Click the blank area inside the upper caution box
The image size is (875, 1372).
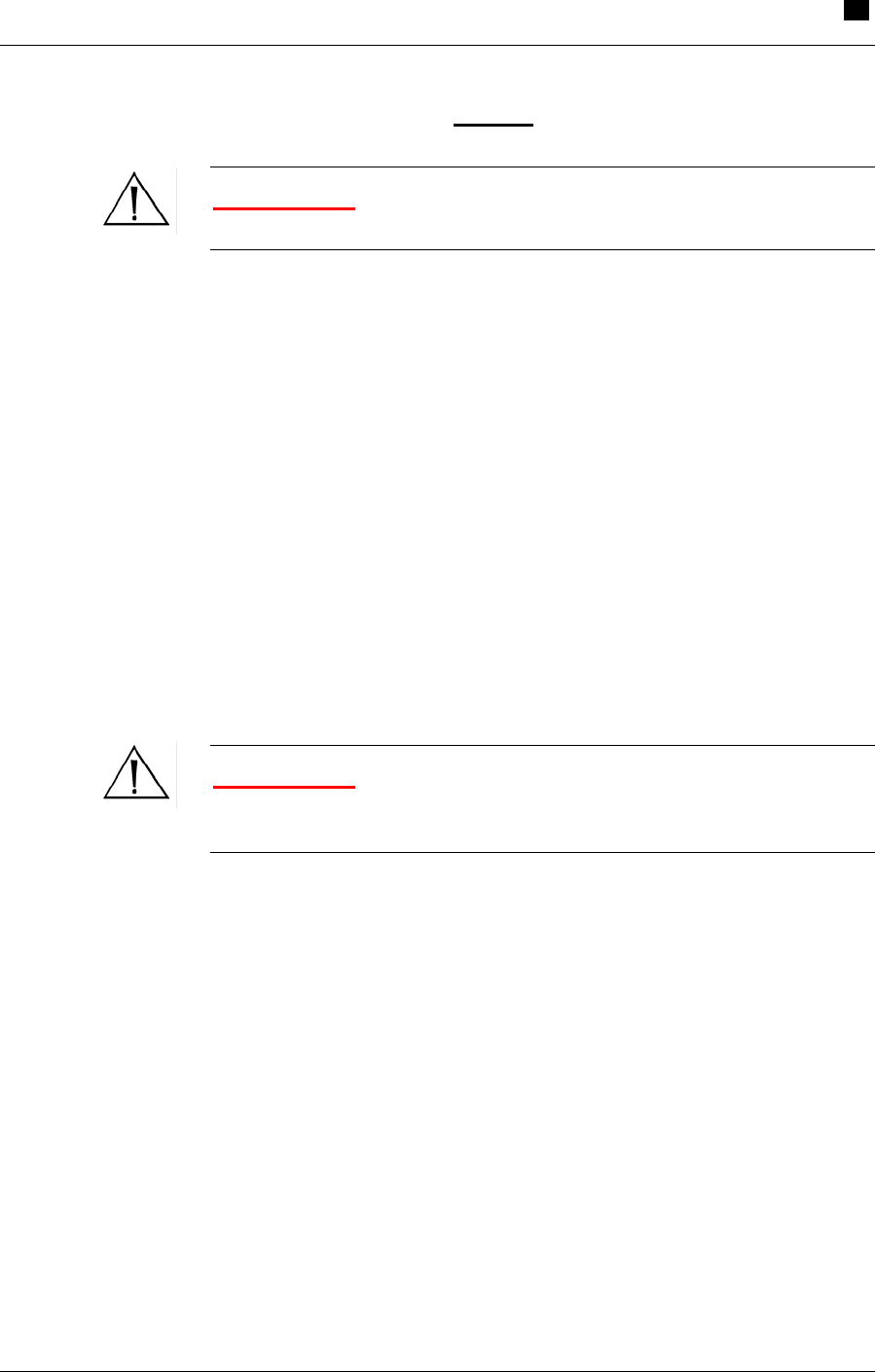point(613,208)
